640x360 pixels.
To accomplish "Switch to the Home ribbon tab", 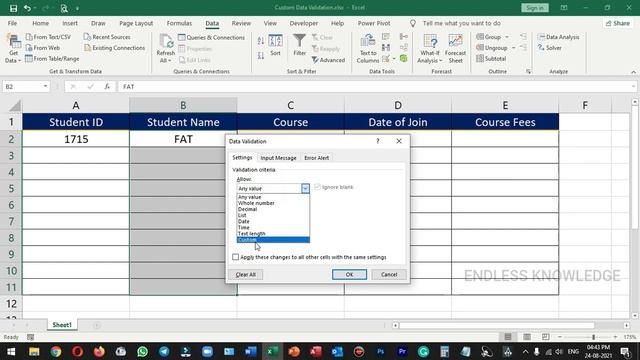I will (40, 23).
